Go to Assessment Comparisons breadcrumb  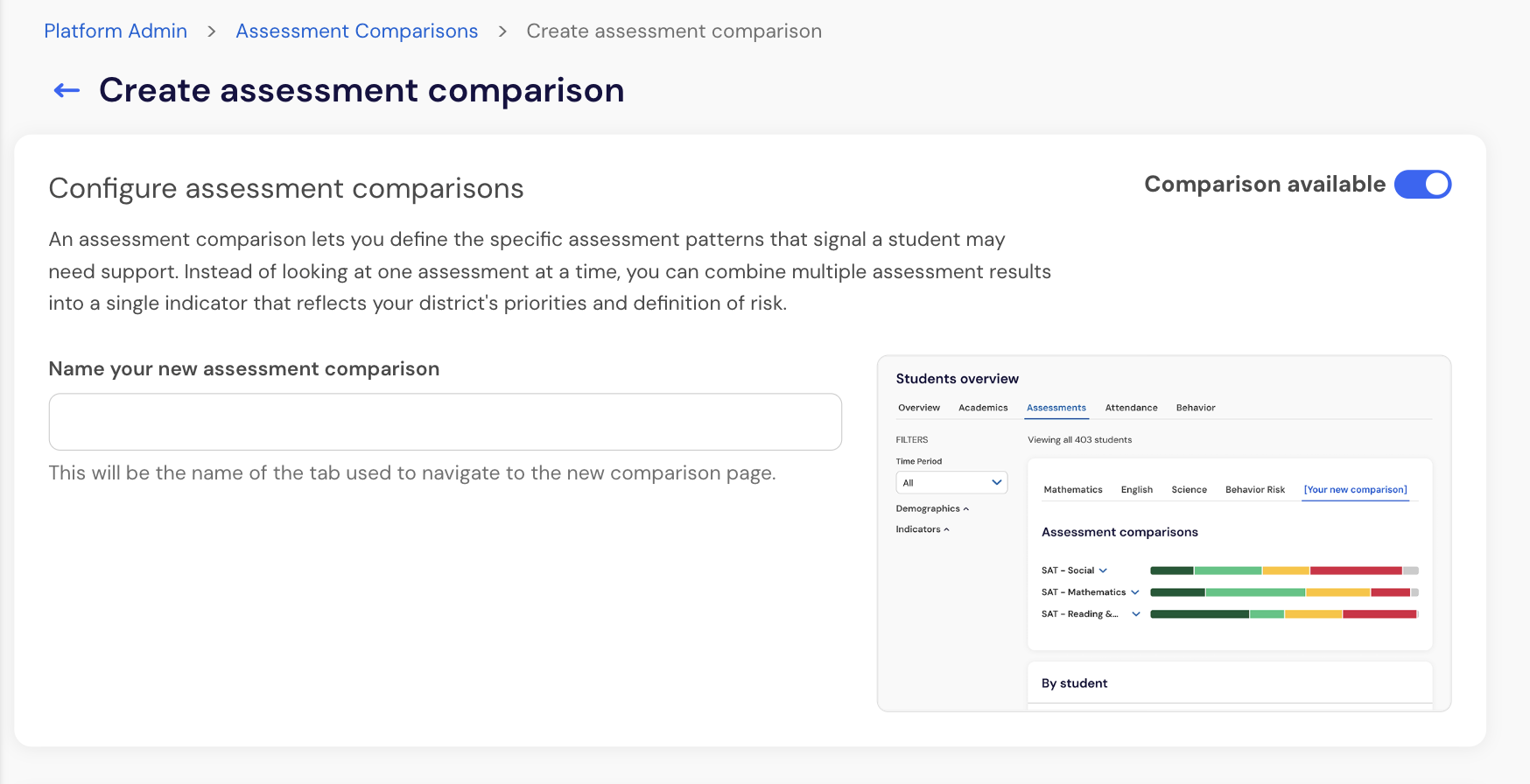pyautogui.click(x=356, y=31)
